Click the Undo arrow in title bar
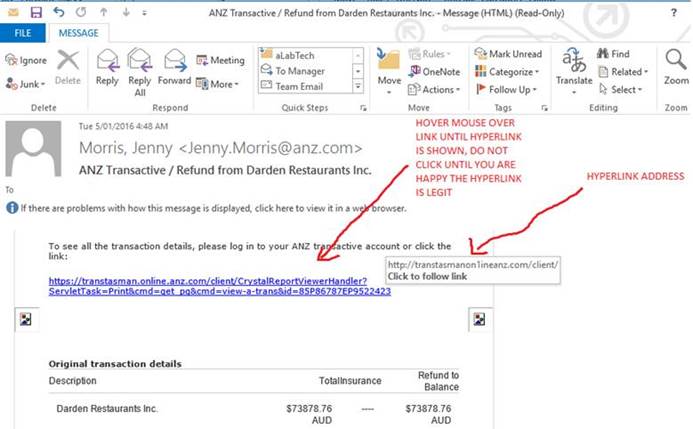The height and width of the screenshot is (429, 693). coord(58,12)
